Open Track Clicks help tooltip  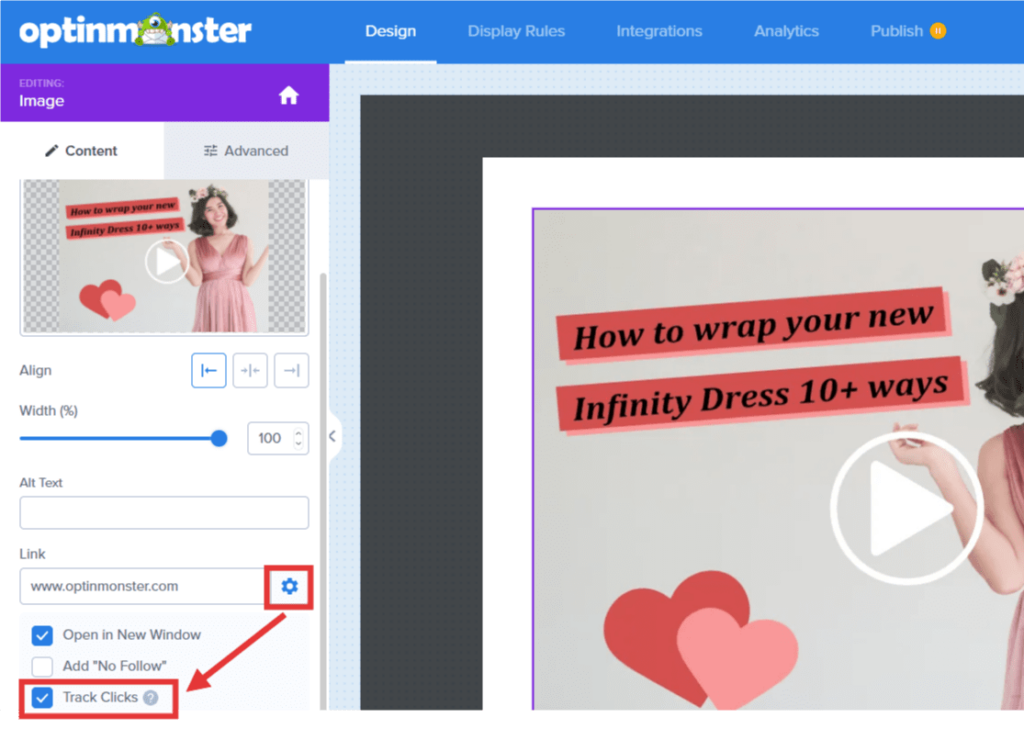pos(151,698)
